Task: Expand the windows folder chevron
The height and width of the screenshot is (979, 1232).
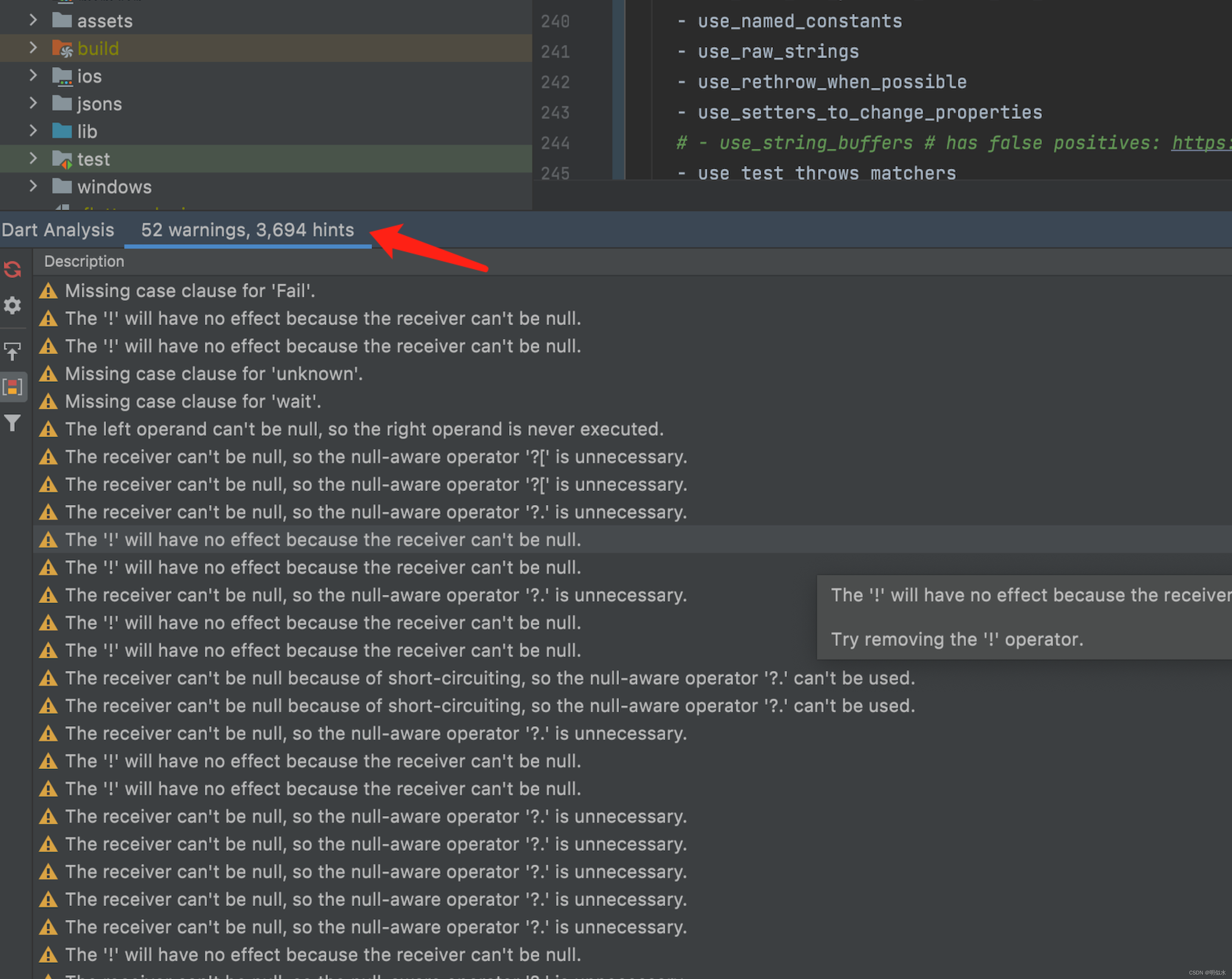Action: (33, 187)
